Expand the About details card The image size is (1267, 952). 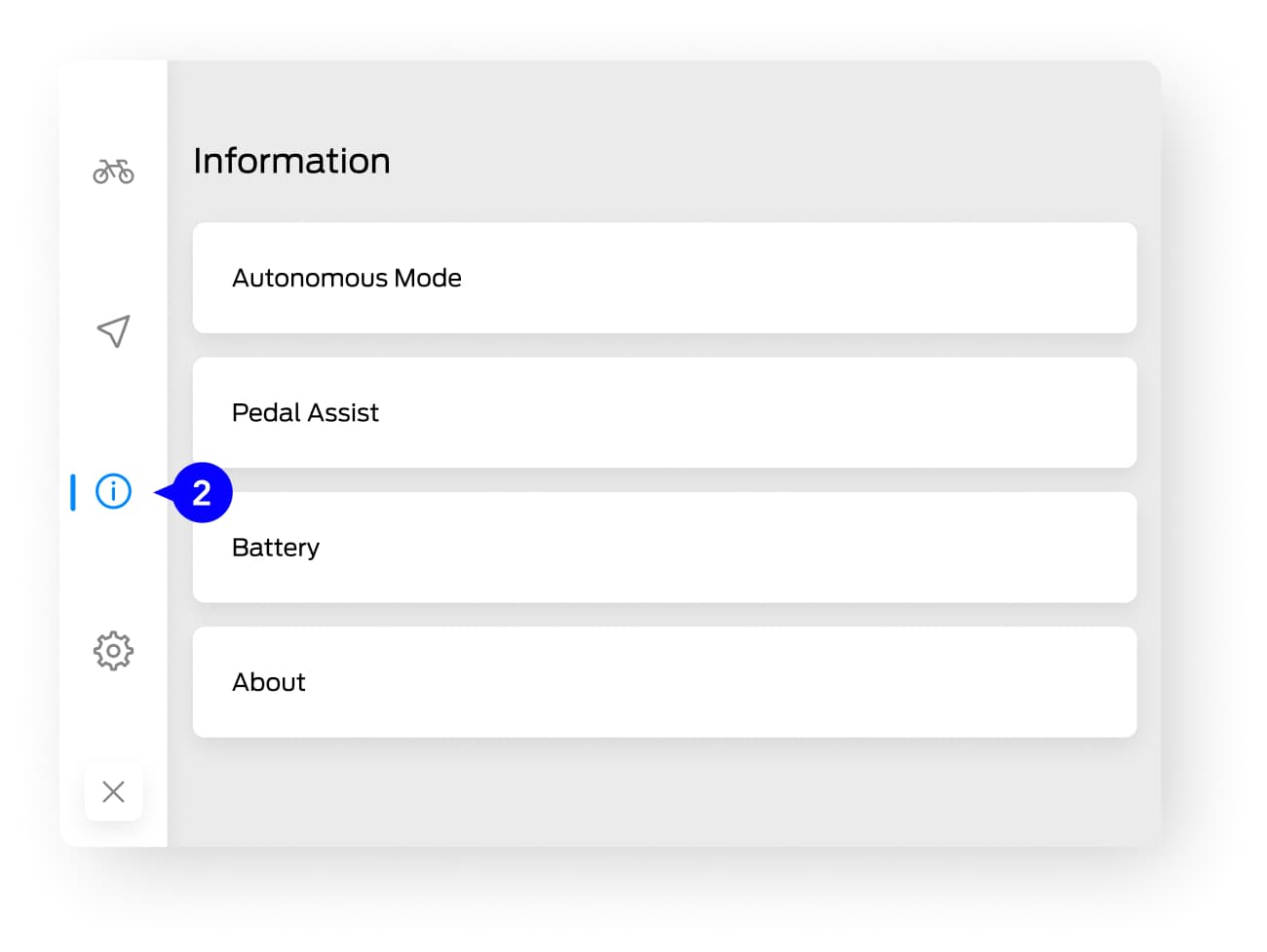pos(665,681)
